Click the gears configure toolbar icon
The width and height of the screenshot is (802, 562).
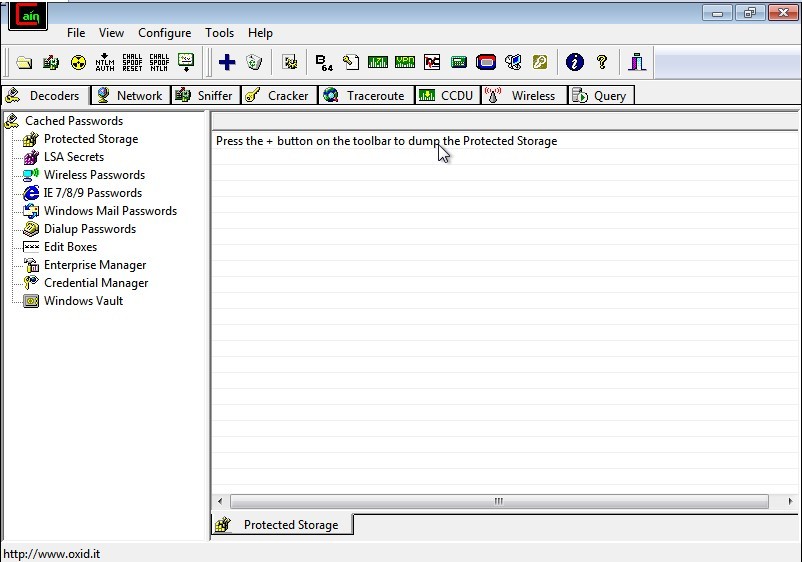pyautogui.click(x=290, y=62)
